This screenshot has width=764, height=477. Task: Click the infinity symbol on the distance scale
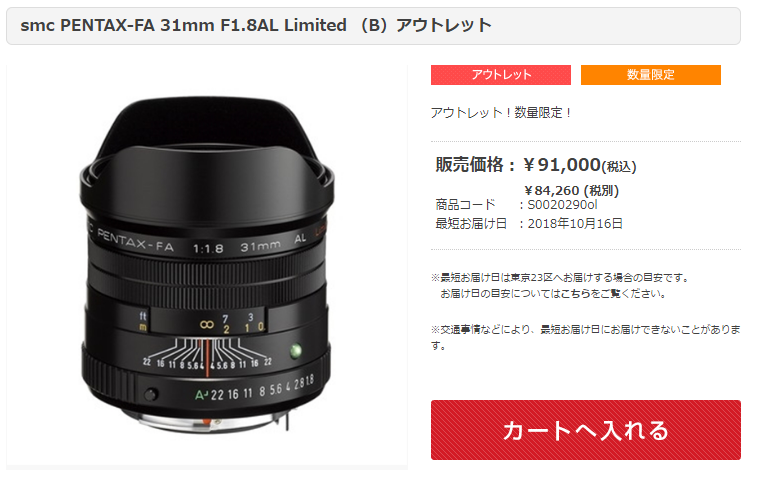(x=207, y=324)
